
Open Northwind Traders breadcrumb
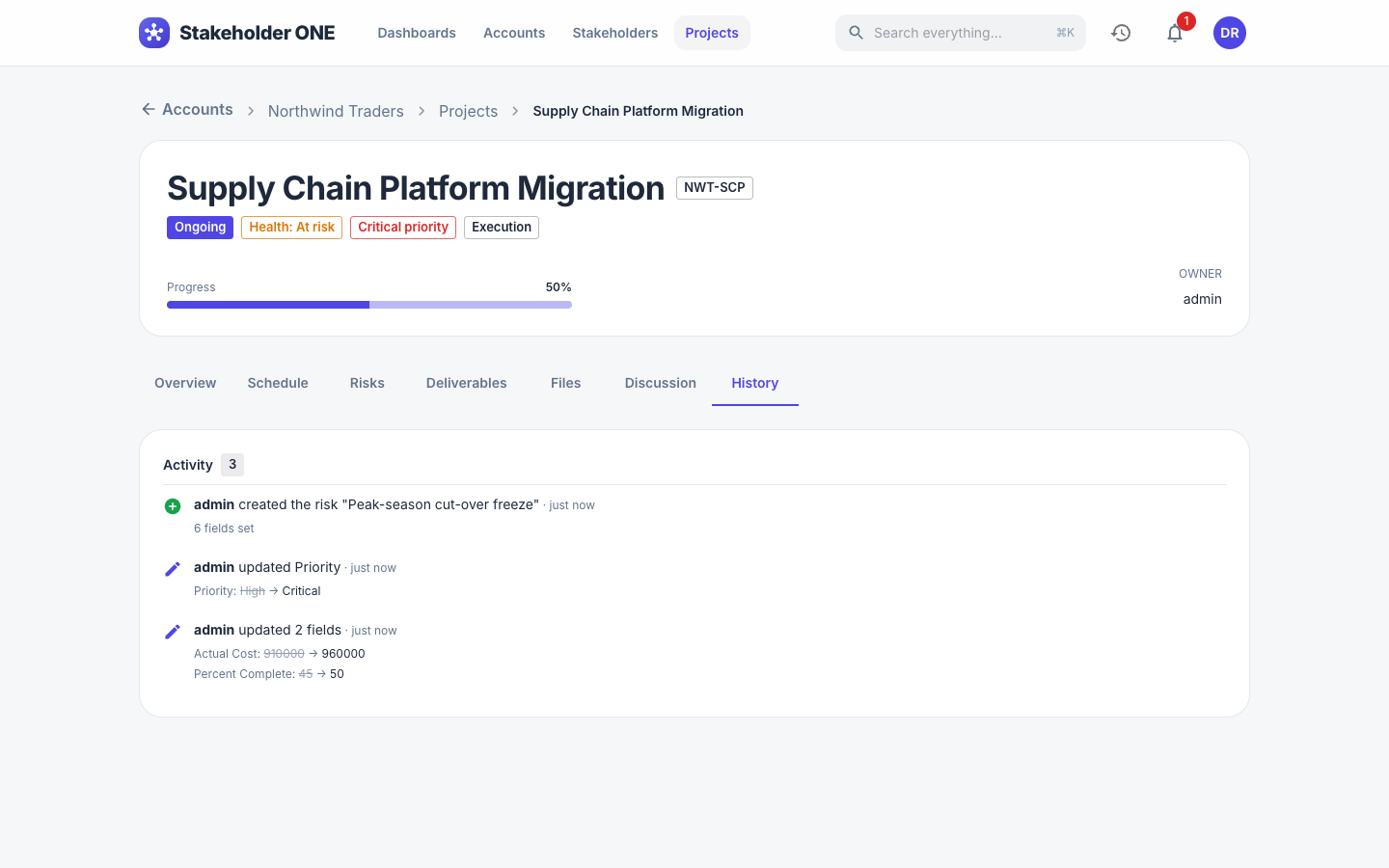click(336, 111)
